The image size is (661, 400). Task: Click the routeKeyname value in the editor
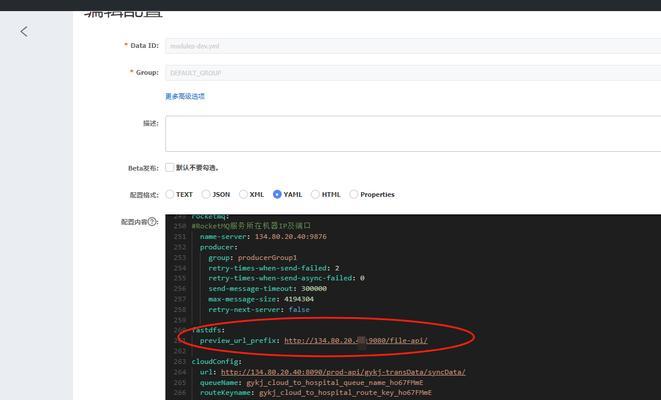(x=345, y=392)
